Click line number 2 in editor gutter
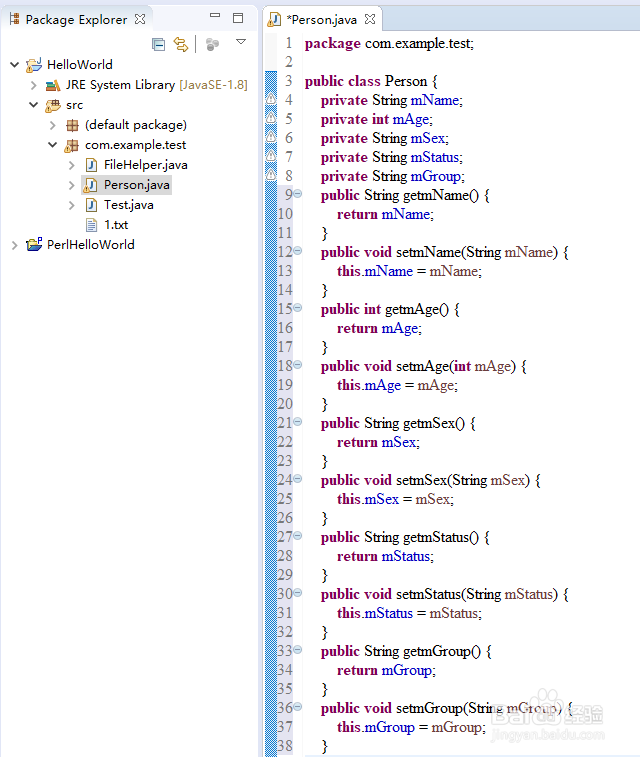 click(x=289, y=62)
